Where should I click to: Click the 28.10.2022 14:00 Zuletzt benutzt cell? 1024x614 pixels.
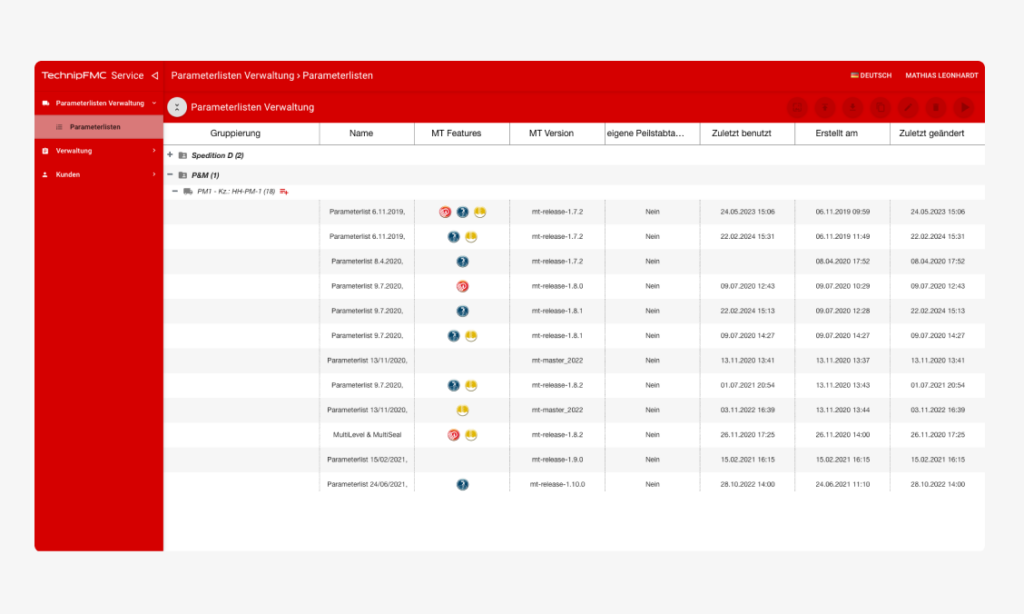(747, 485)
